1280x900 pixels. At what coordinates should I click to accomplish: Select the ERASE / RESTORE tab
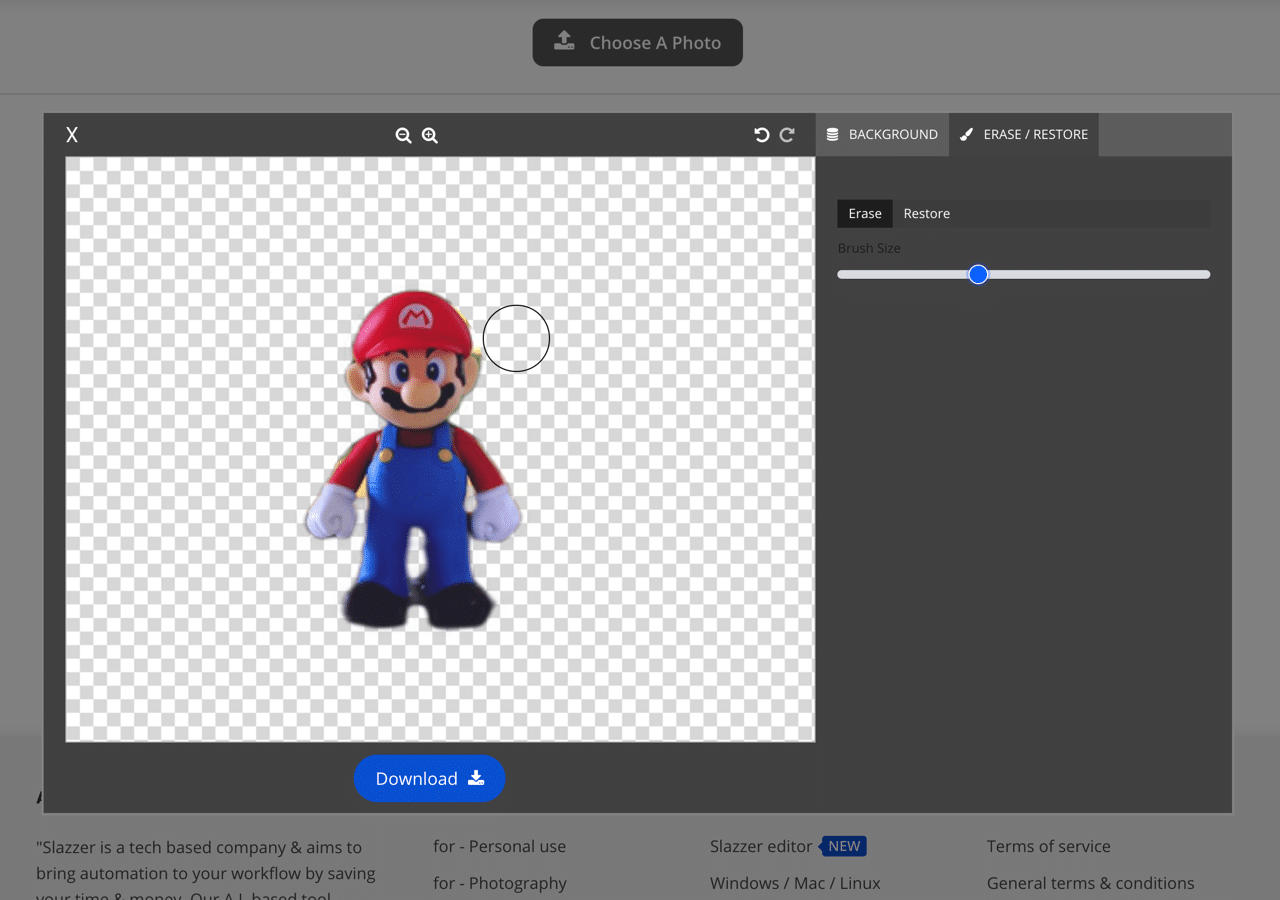pos(1024,134)
